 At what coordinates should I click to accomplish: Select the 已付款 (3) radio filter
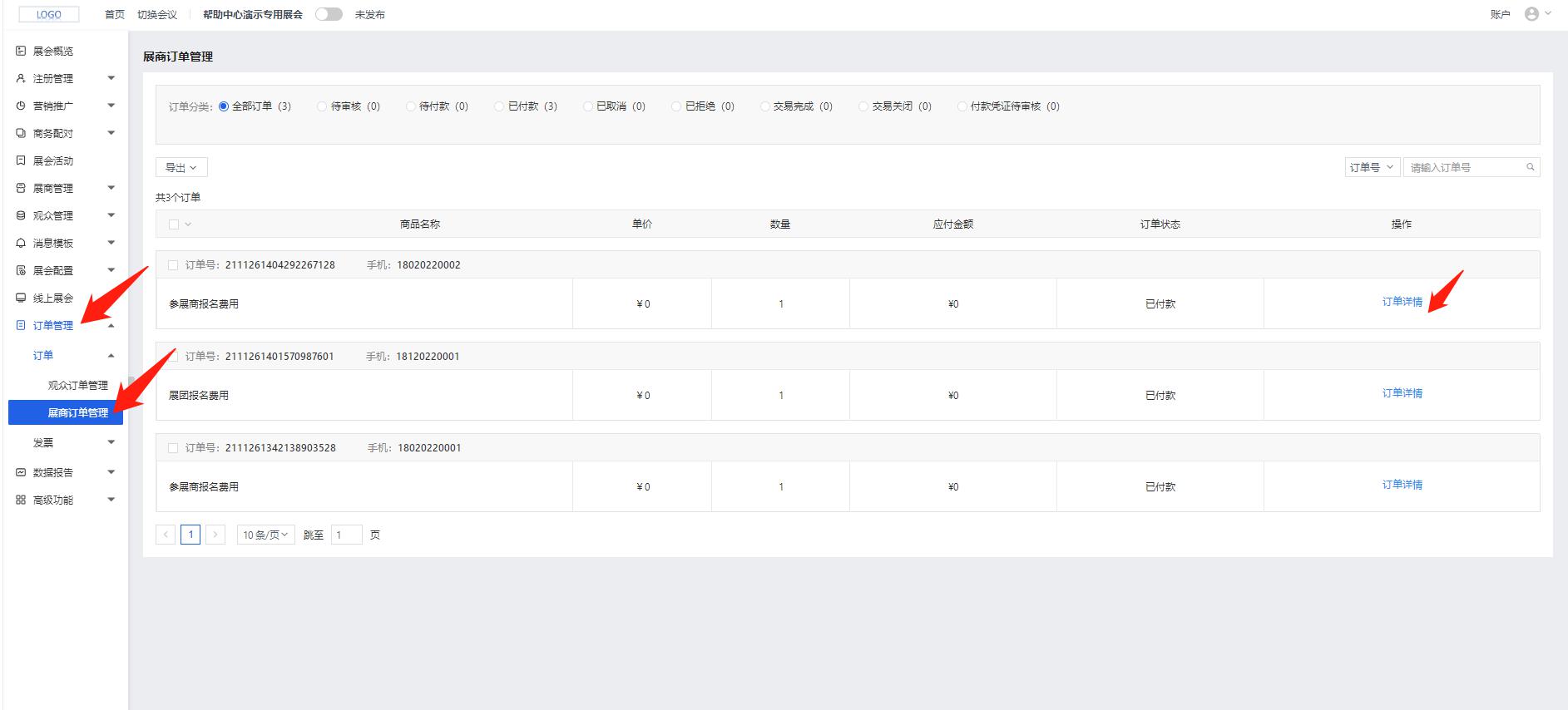point(499,106)
